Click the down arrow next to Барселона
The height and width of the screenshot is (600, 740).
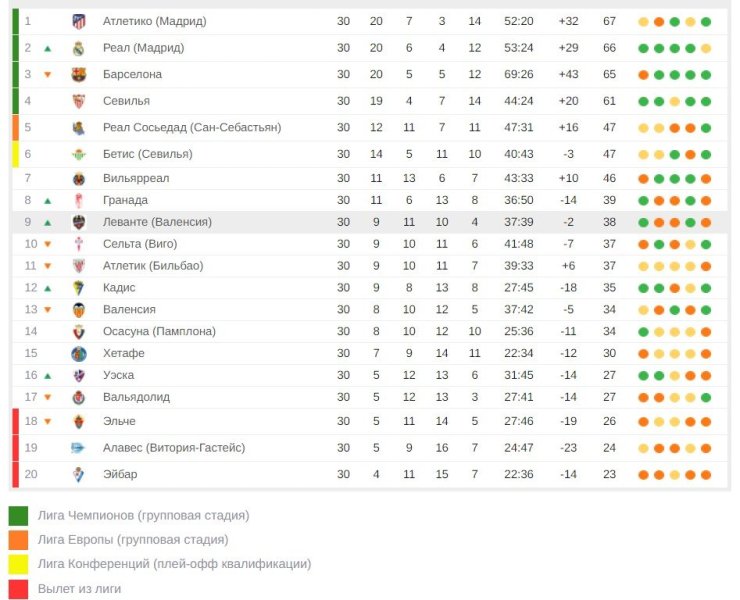tap(48, 75)
